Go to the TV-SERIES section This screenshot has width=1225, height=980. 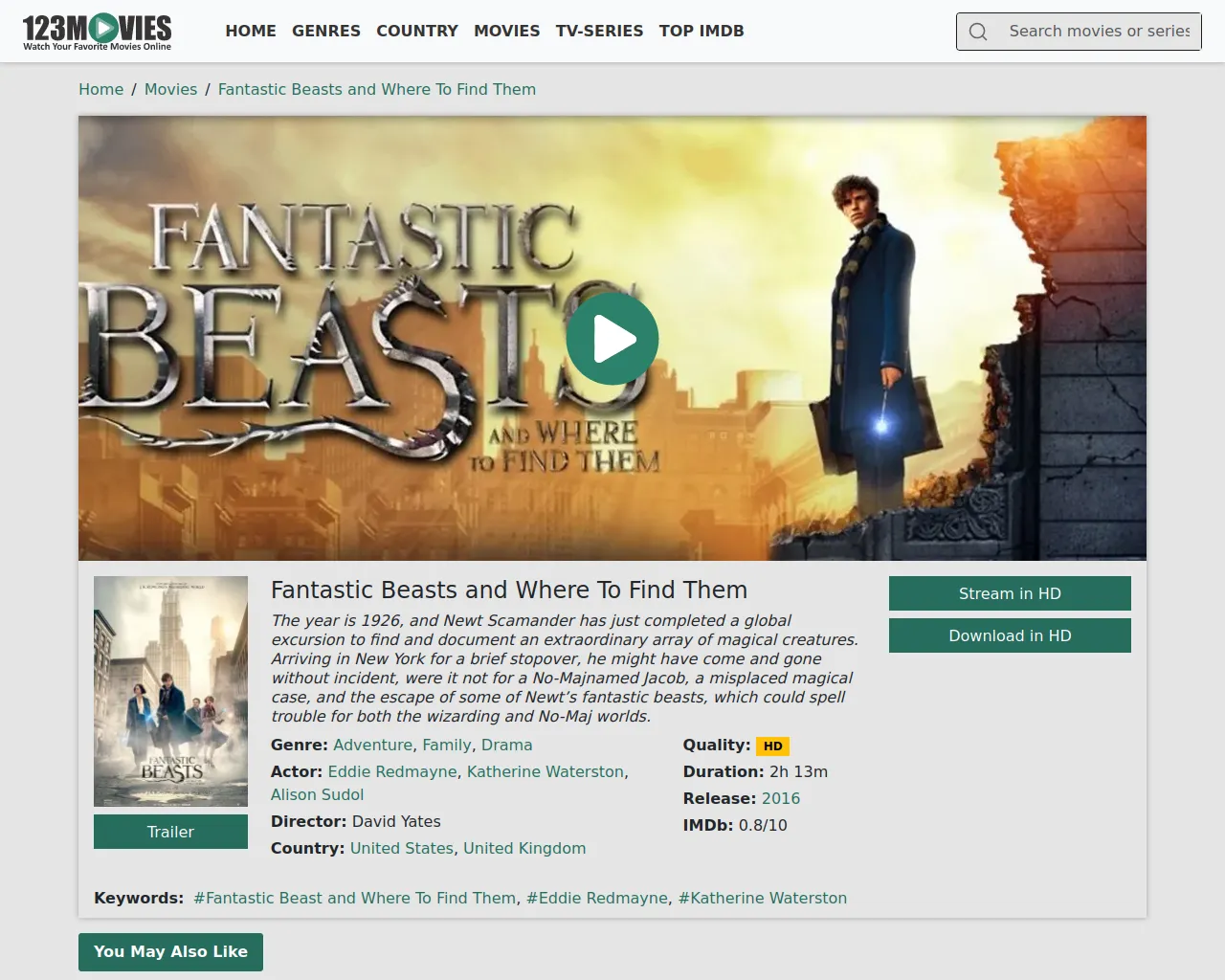pos(599,31)
